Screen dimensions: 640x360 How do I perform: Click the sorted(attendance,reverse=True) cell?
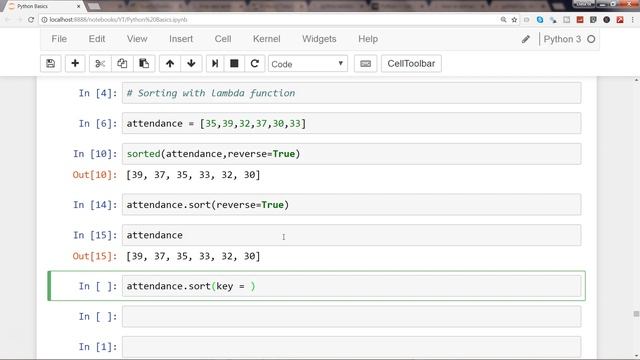(351, 154)
